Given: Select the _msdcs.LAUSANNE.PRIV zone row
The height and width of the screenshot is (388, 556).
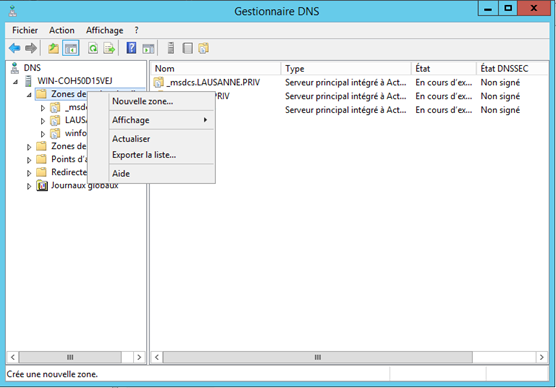Looking at the screenshot, I should coord(213,82).
